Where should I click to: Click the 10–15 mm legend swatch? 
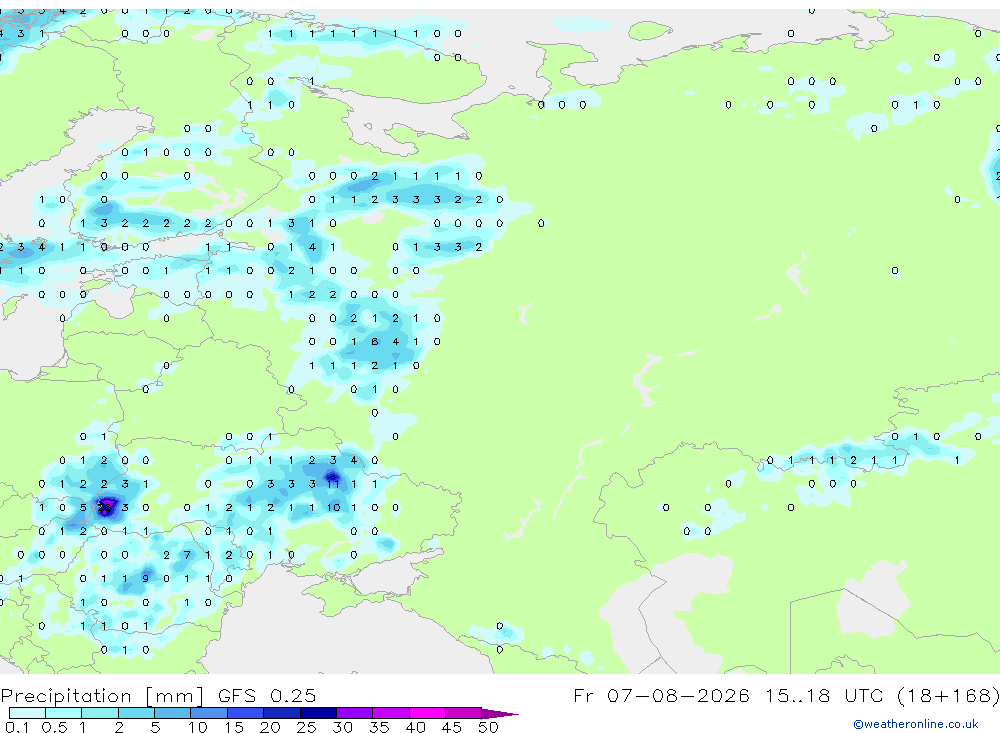point(209,713)
